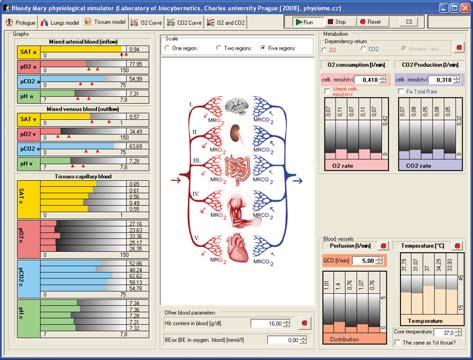Increase O2 consumption value with spinner
Image resolution: width=473 pixels, height=360 pixels.
383,78
